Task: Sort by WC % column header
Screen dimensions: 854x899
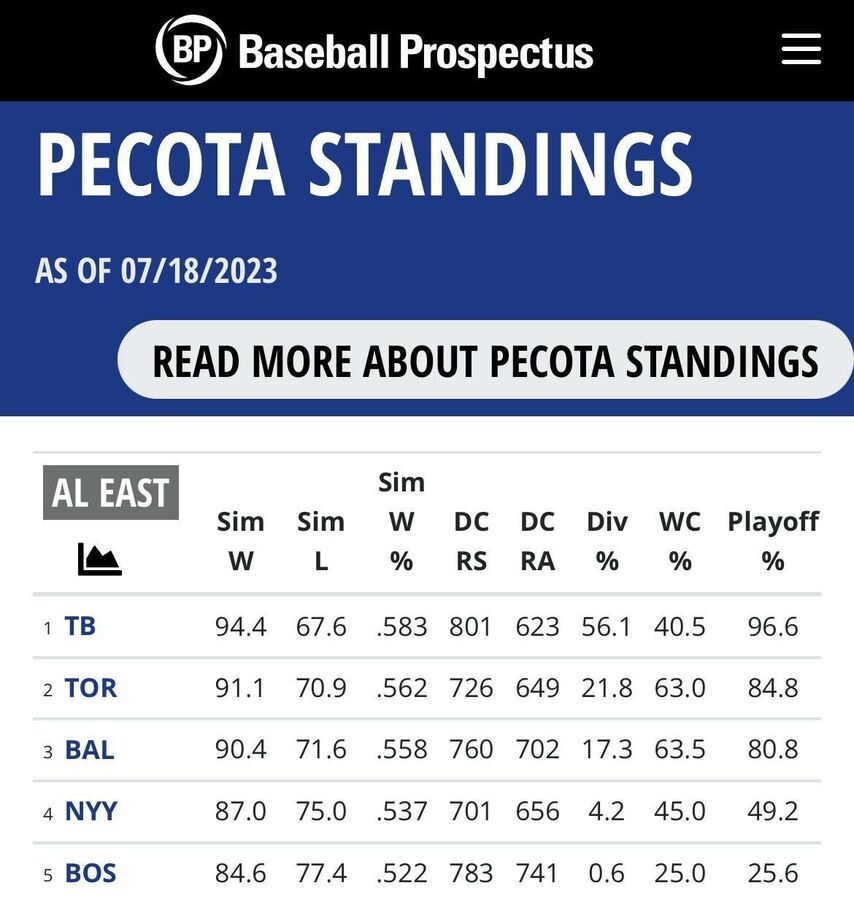Action: click(680, 541)
